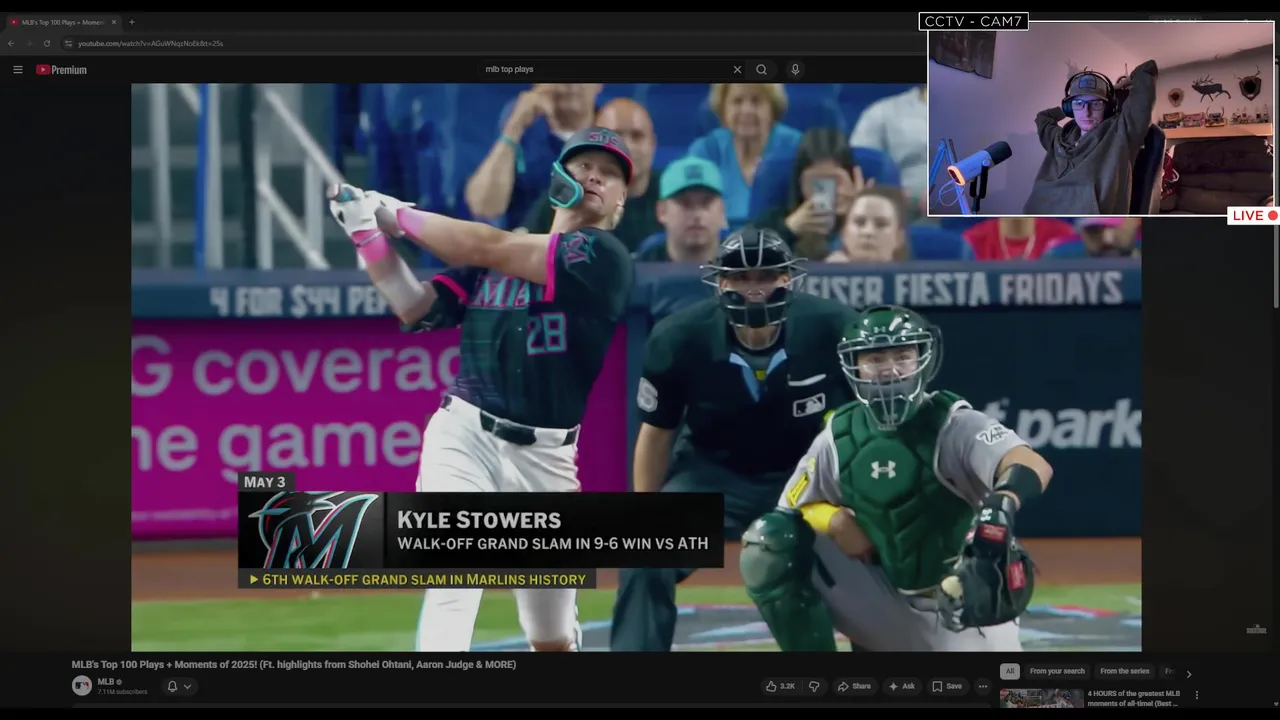Save the video to a playlist
The image size is (1280, 720).
(947, 686)
